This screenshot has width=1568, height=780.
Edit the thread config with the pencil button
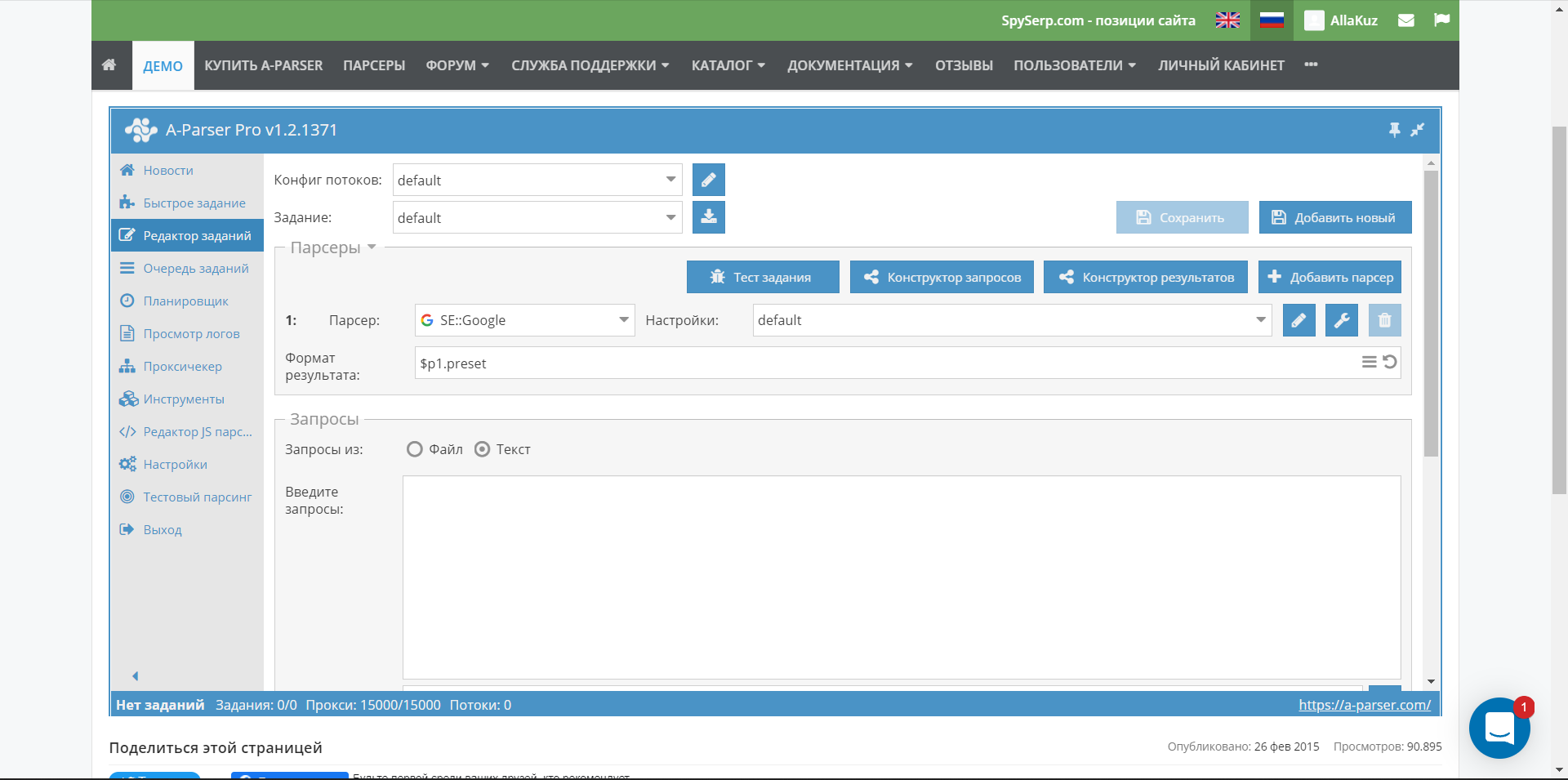tap(709, 180)
